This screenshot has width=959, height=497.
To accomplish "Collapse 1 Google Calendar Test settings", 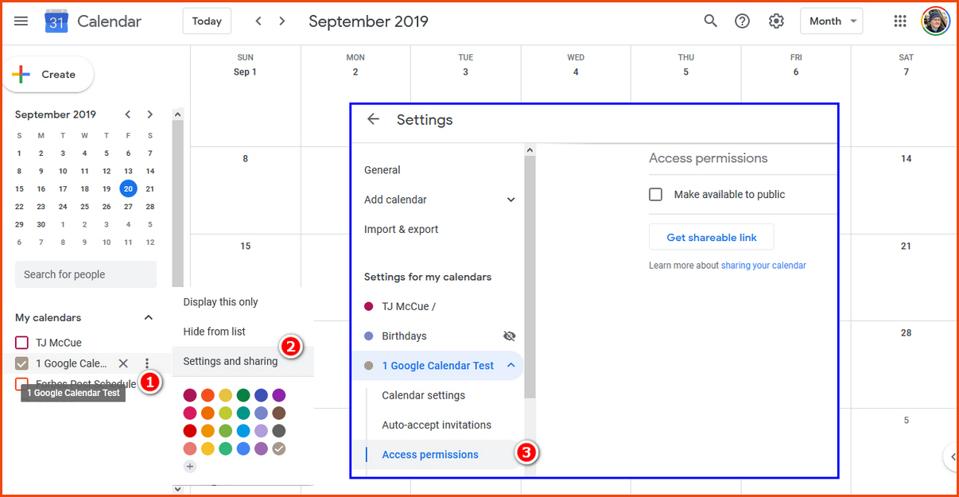I will pyautogui.click(x=511, y=365).
